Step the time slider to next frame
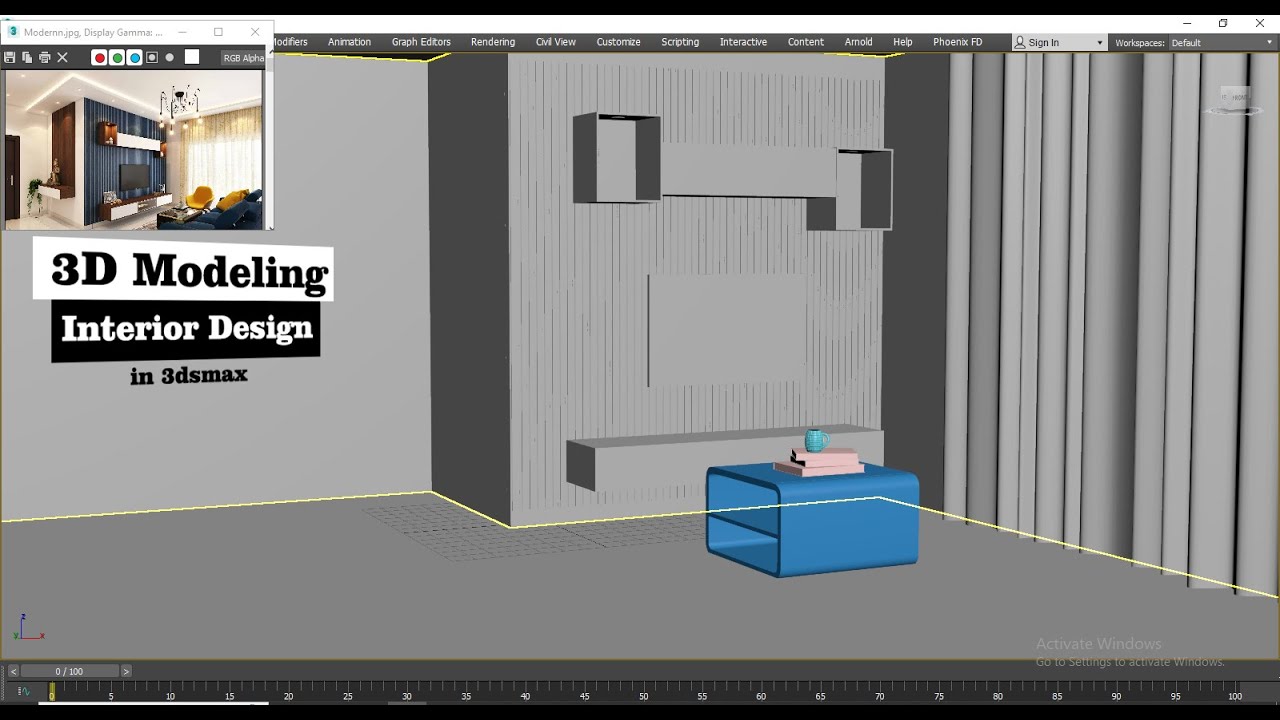Viewport: 1280px width, 720px height. [x=126, y=671]
